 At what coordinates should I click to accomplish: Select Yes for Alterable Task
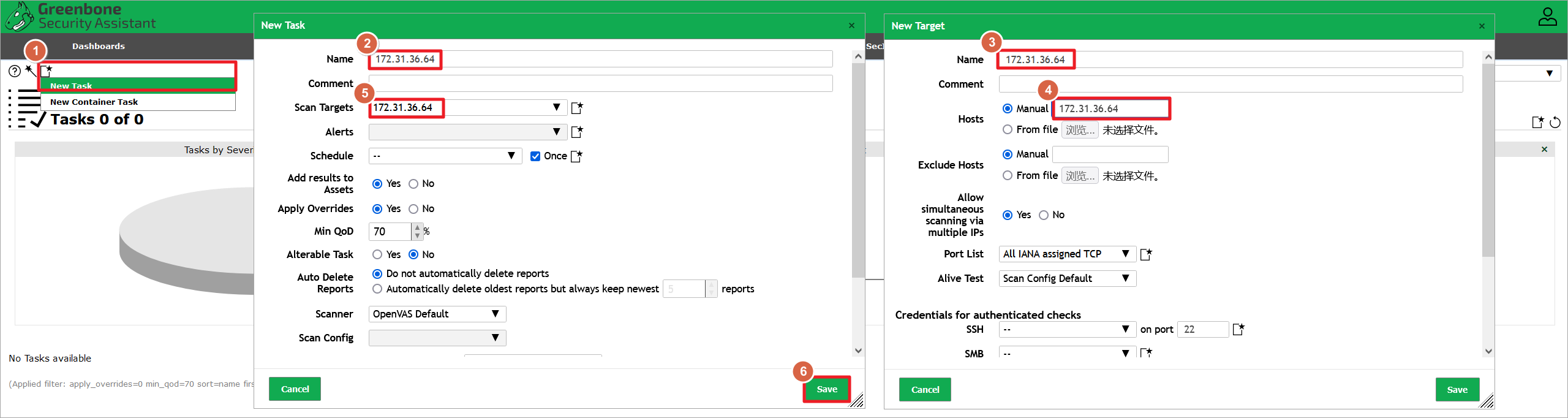377,254
